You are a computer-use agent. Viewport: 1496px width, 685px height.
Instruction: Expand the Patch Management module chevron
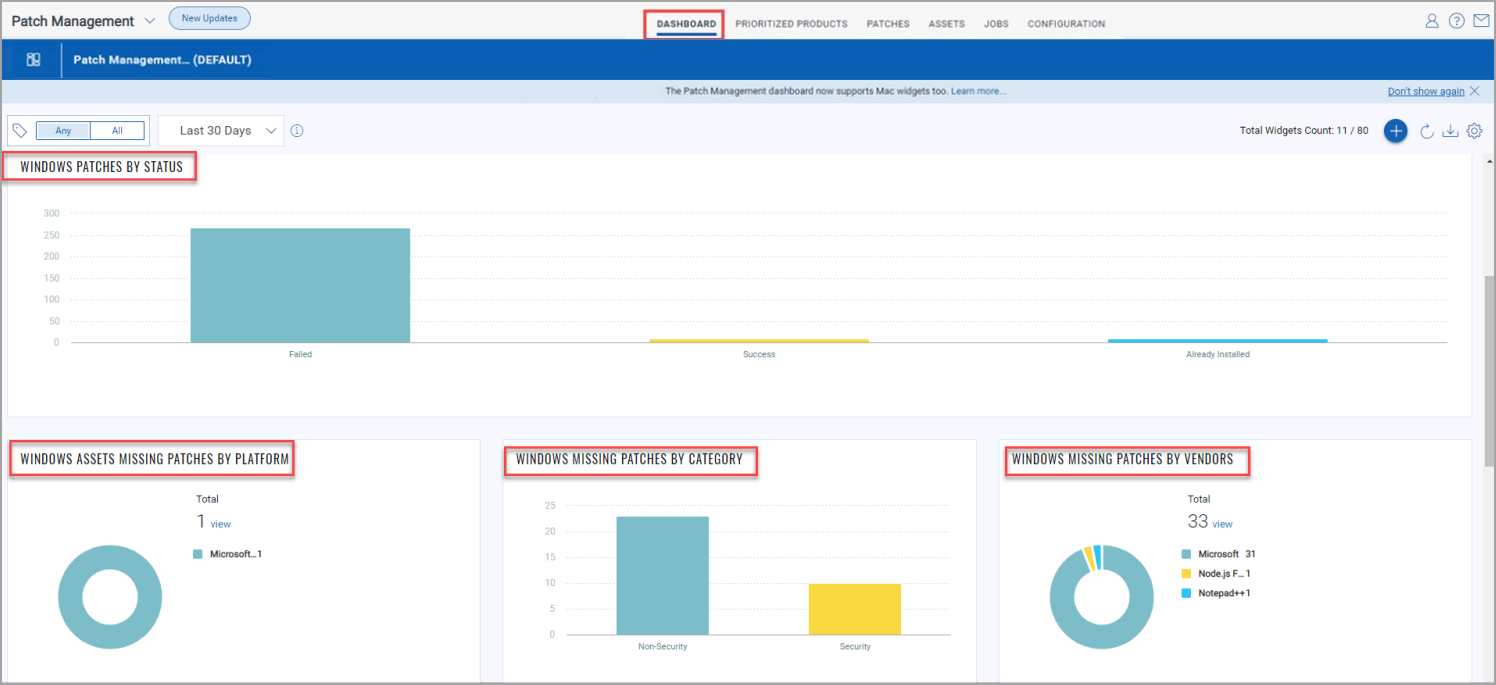(150, 21)
